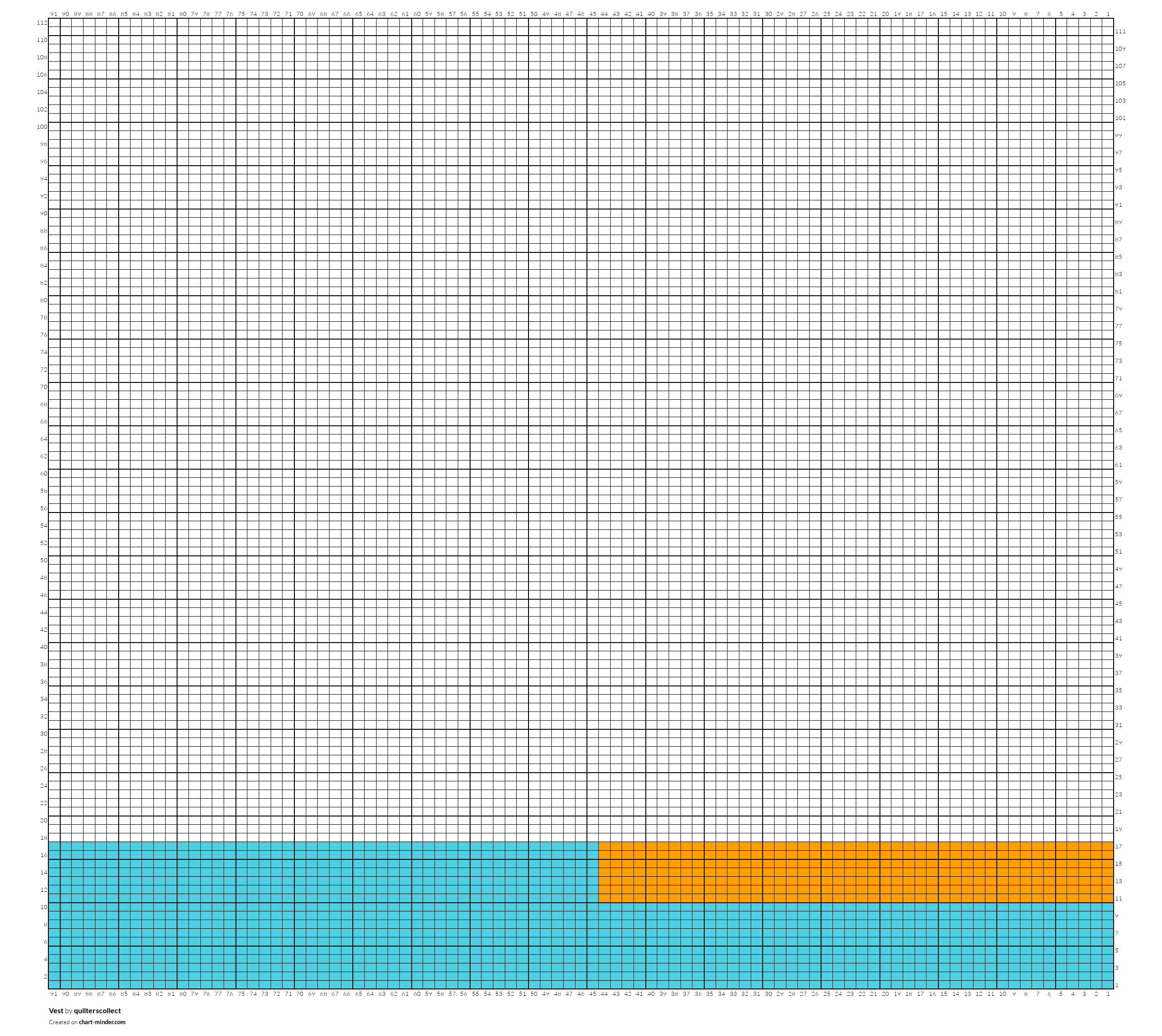1162x1036 pixels.
Task: Click row label 17 on right side
Action: [1118, 847]
